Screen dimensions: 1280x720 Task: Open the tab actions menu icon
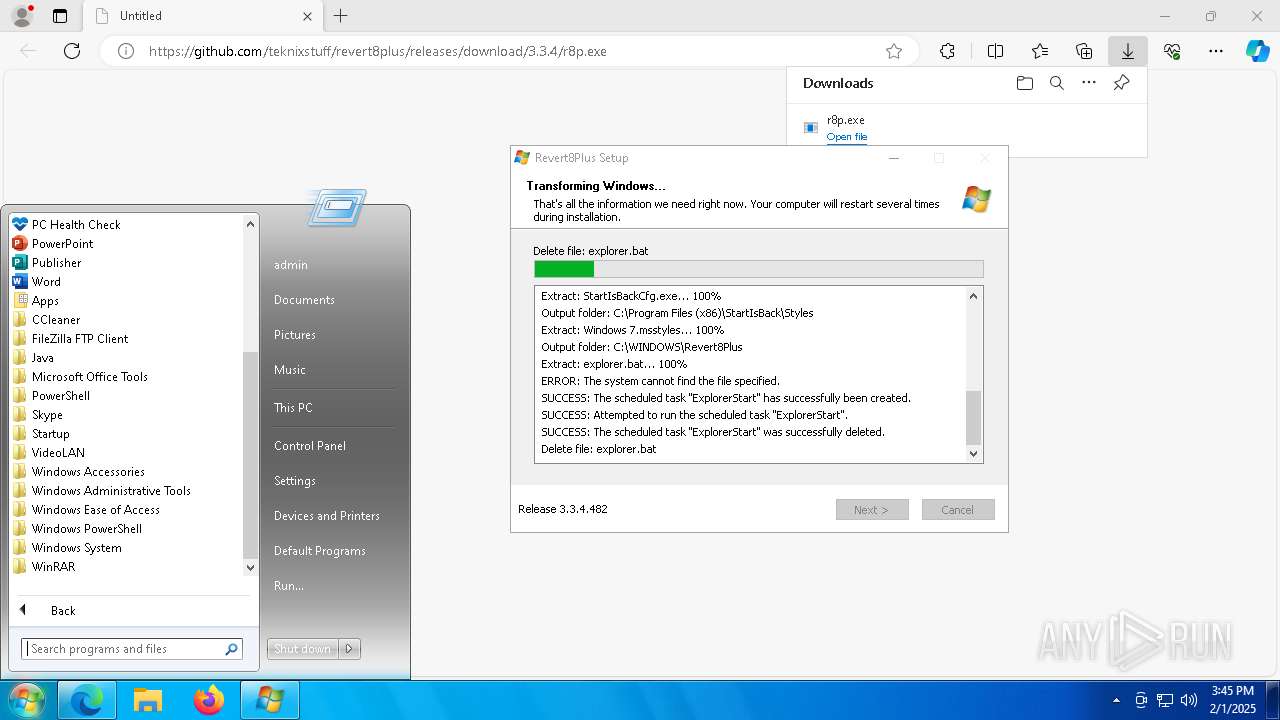60,16
